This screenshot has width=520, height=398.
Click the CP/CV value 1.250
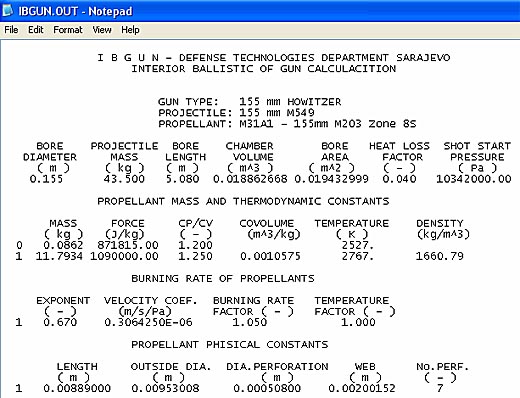(195, 256)
